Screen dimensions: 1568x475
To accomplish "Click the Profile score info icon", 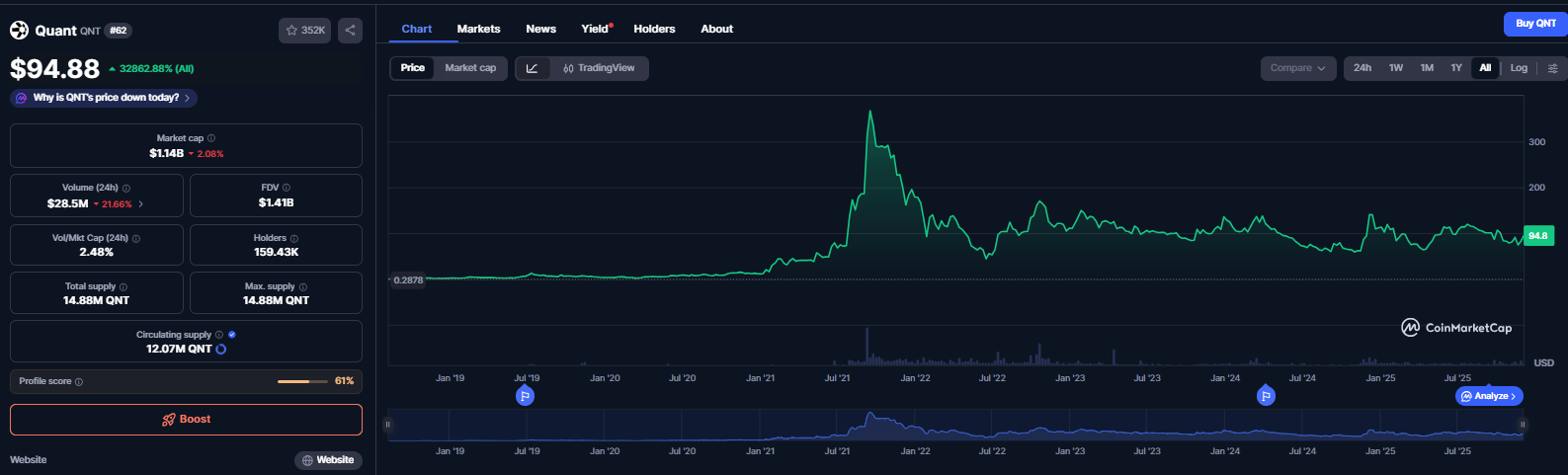I will coord(79,381).
